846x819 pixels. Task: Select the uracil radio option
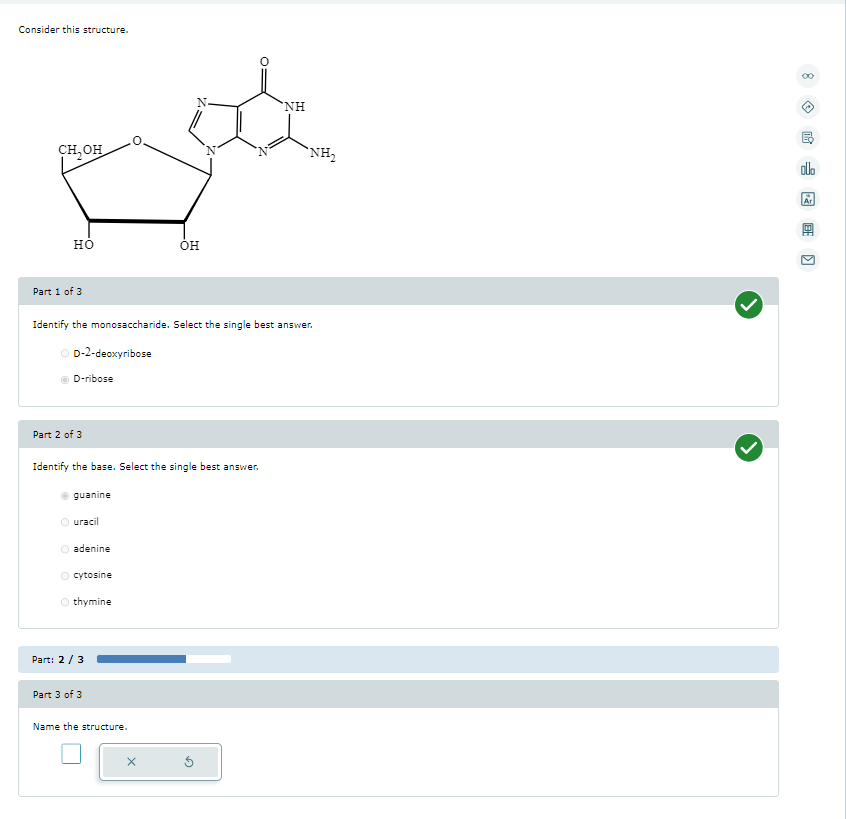(64, 521)
